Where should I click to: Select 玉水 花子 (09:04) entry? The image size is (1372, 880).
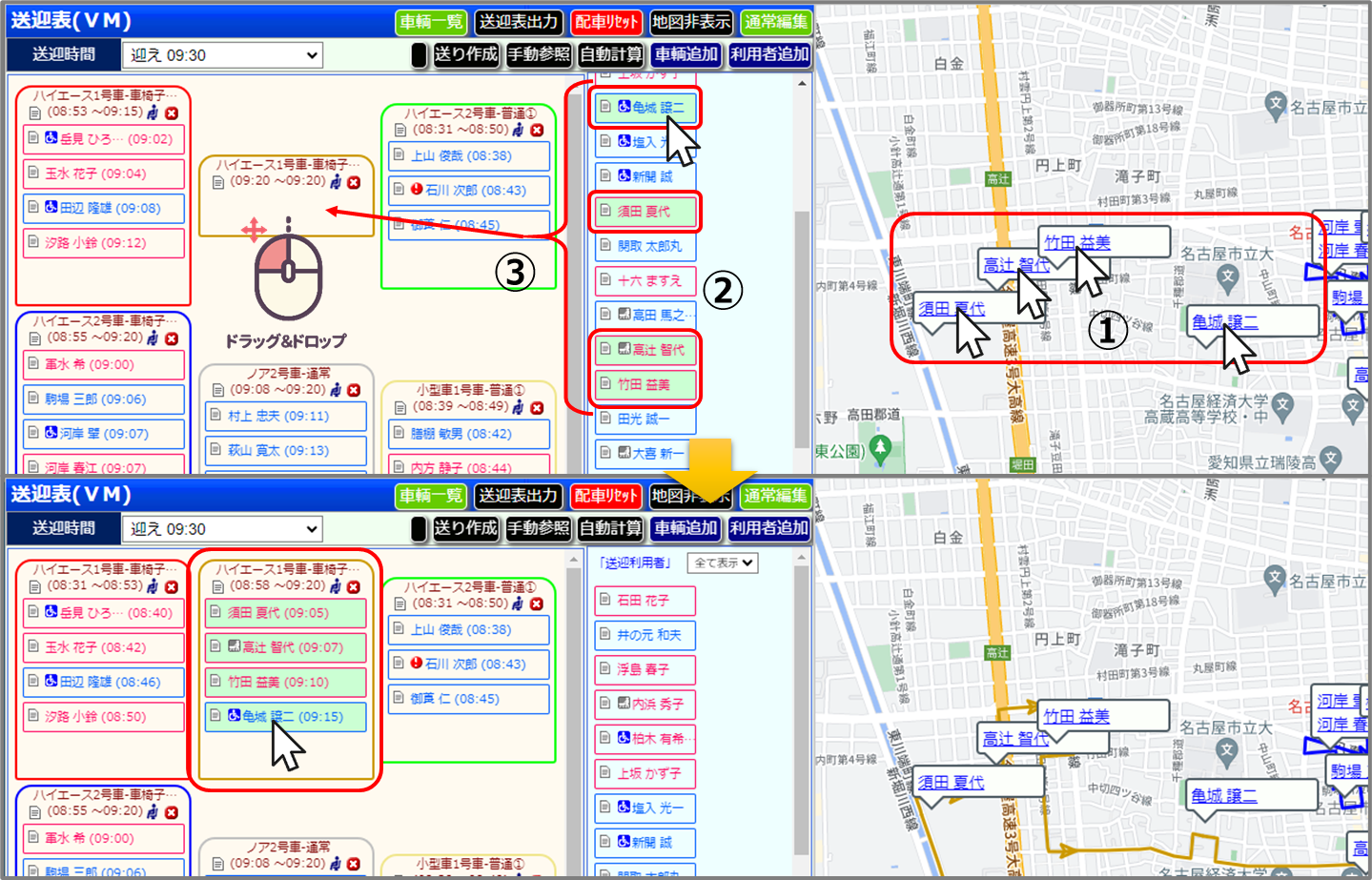[104, 174]
